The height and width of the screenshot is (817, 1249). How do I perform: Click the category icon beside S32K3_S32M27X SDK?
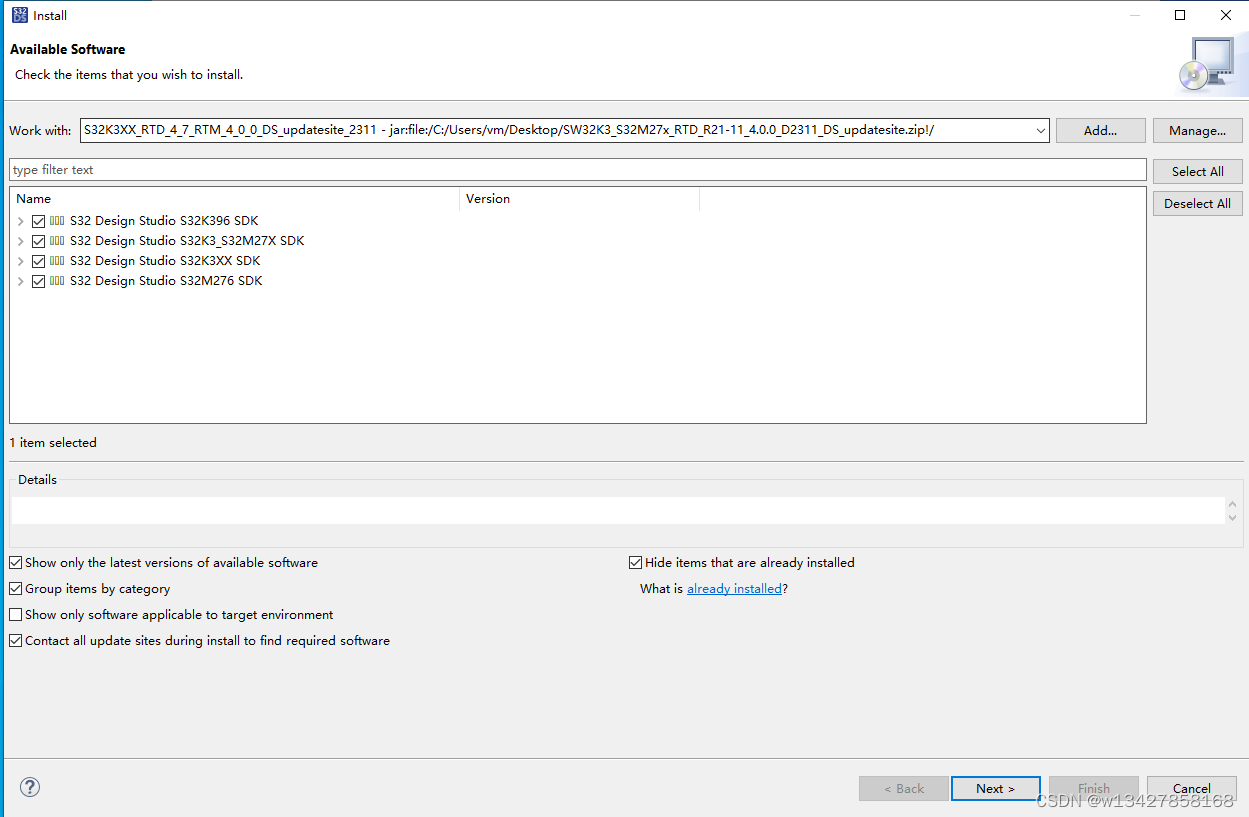[57, 241]
